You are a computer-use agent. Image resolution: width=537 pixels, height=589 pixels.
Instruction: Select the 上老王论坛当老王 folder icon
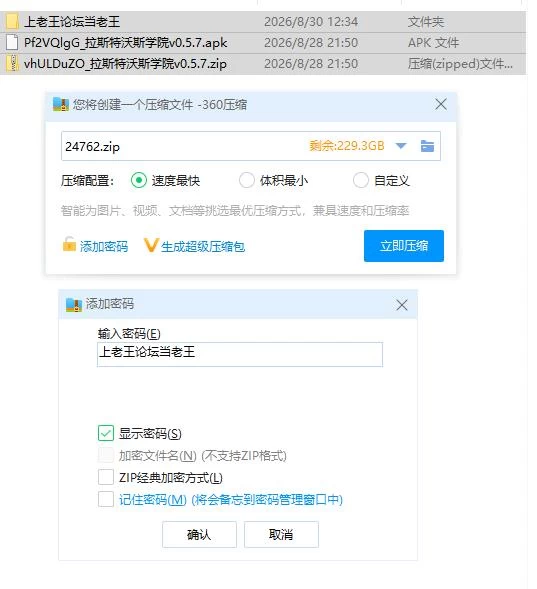tap(12, 21)
